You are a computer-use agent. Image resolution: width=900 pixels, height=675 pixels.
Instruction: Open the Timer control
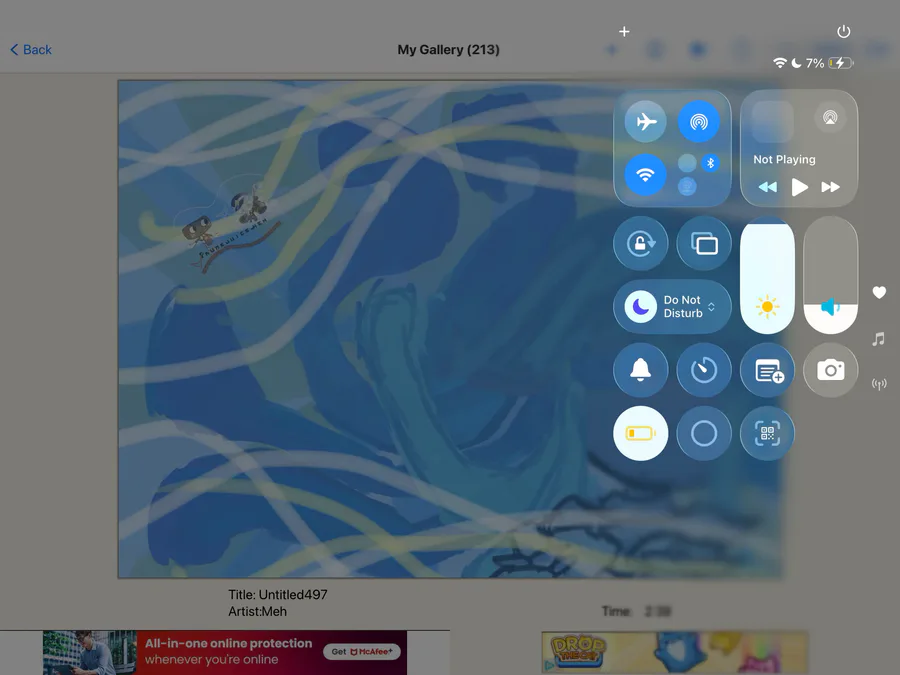(704, 370)
